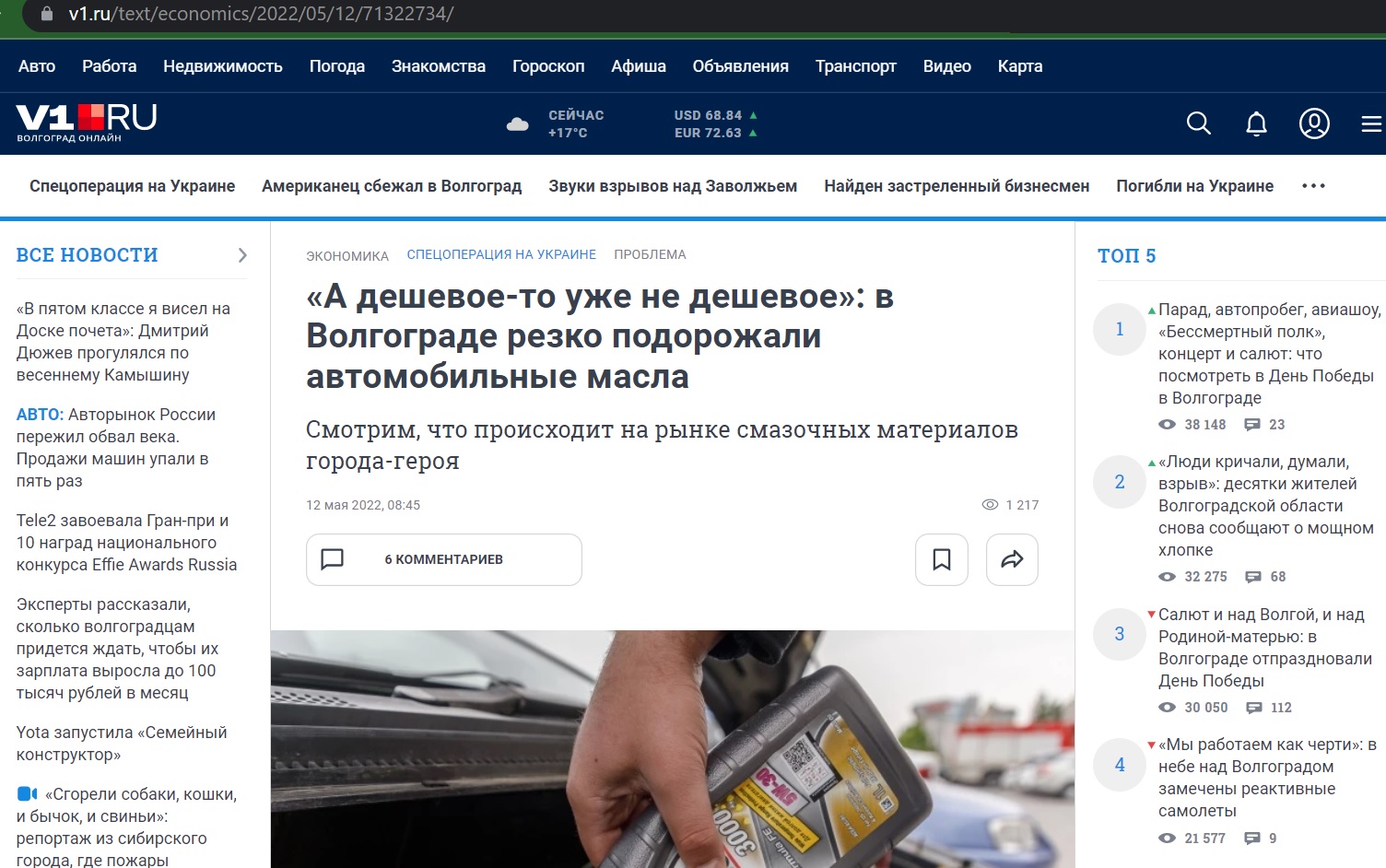Select Недвижимость in the top menu

pos(223,66)
